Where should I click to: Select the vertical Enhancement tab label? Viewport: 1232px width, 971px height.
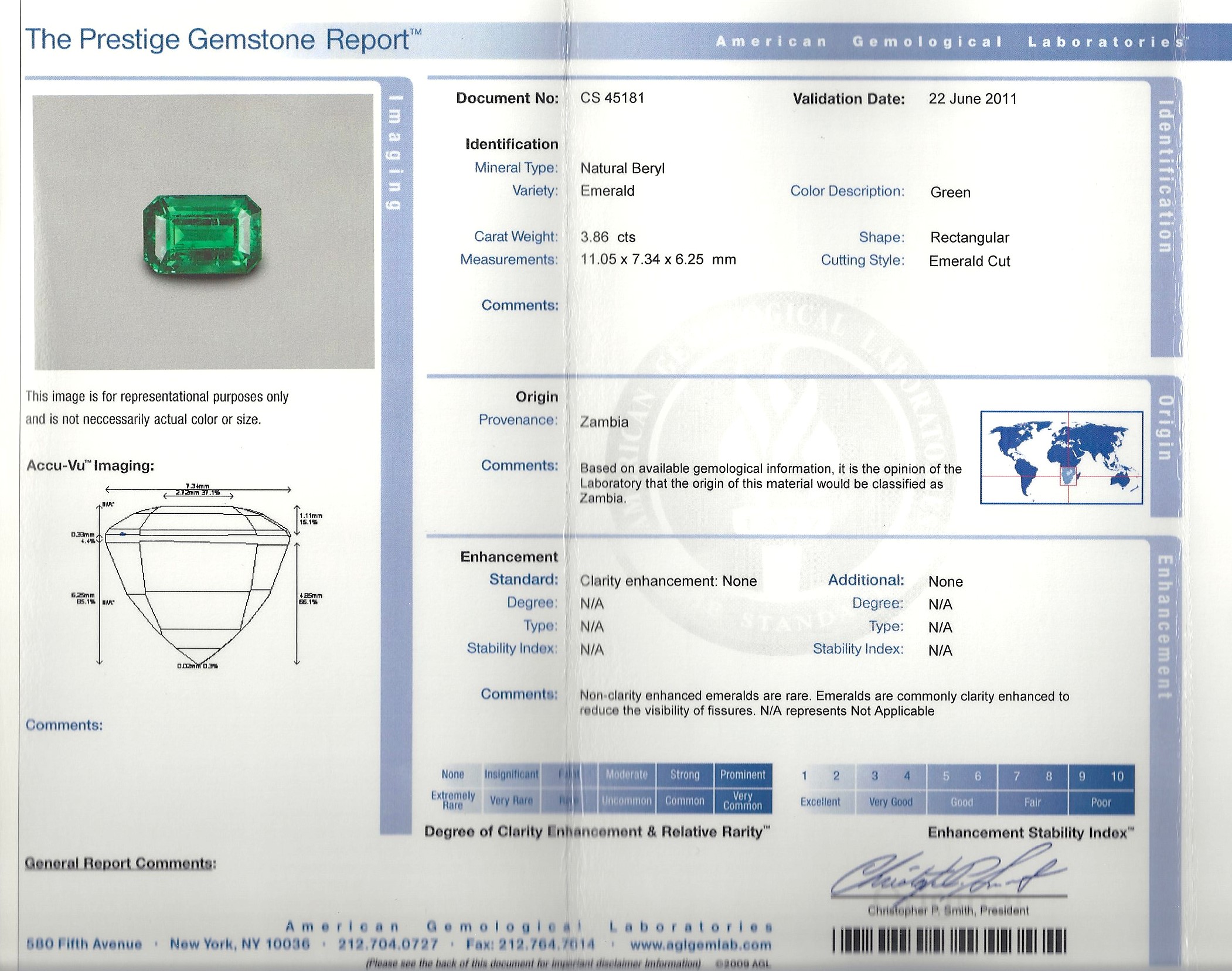(x=1164, y=627)
